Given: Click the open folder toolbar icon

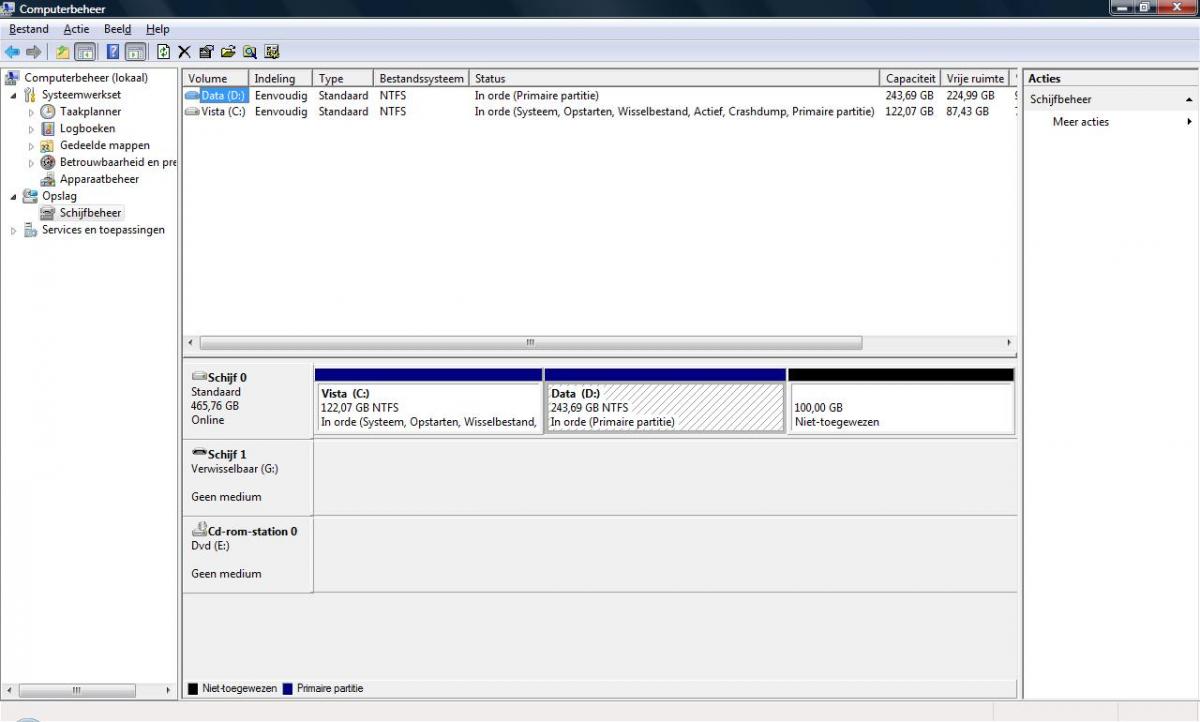Looking at the screenshot, I should (228, 52).
